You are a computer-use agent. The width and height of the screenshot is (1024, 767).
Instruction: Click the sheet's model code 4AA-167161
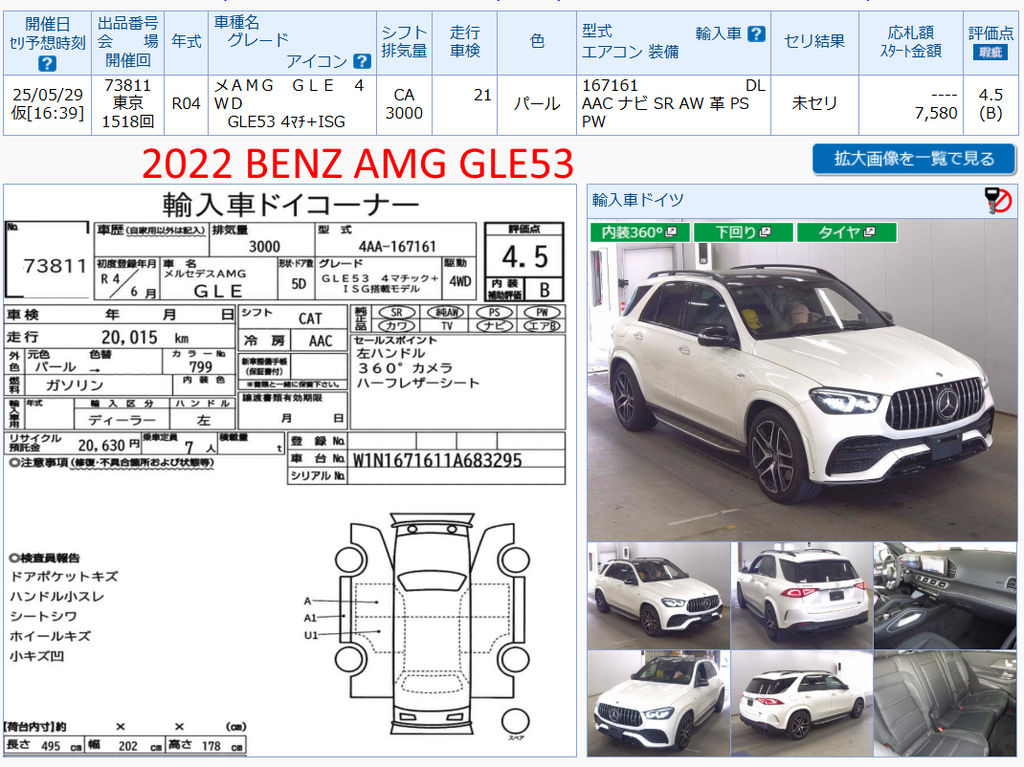pyautogui.click(x=397, y=247)
